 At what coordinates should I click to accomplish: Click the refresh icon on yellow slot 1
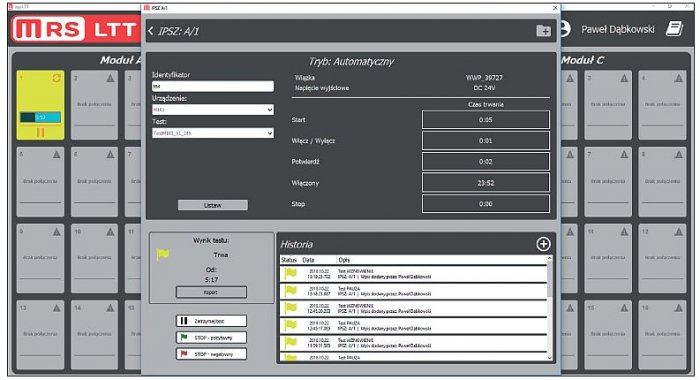click(56, 78)
